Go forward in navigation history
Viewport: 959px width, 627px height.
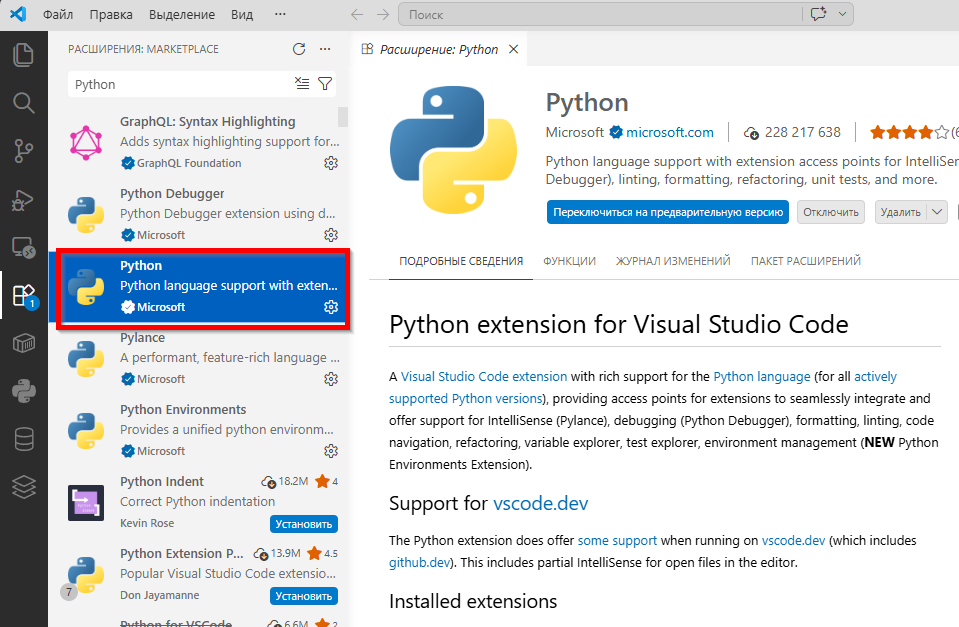coord(383,15)
